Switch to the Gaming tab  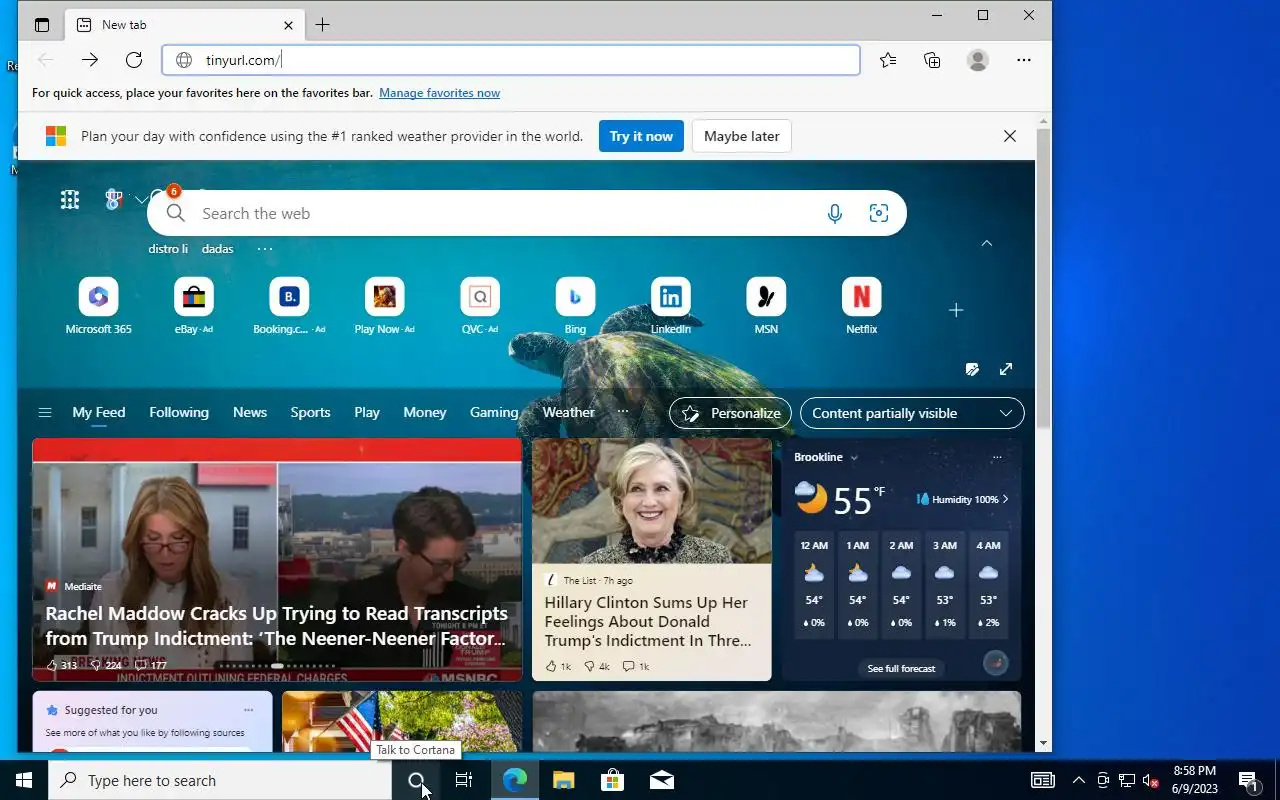494,412
